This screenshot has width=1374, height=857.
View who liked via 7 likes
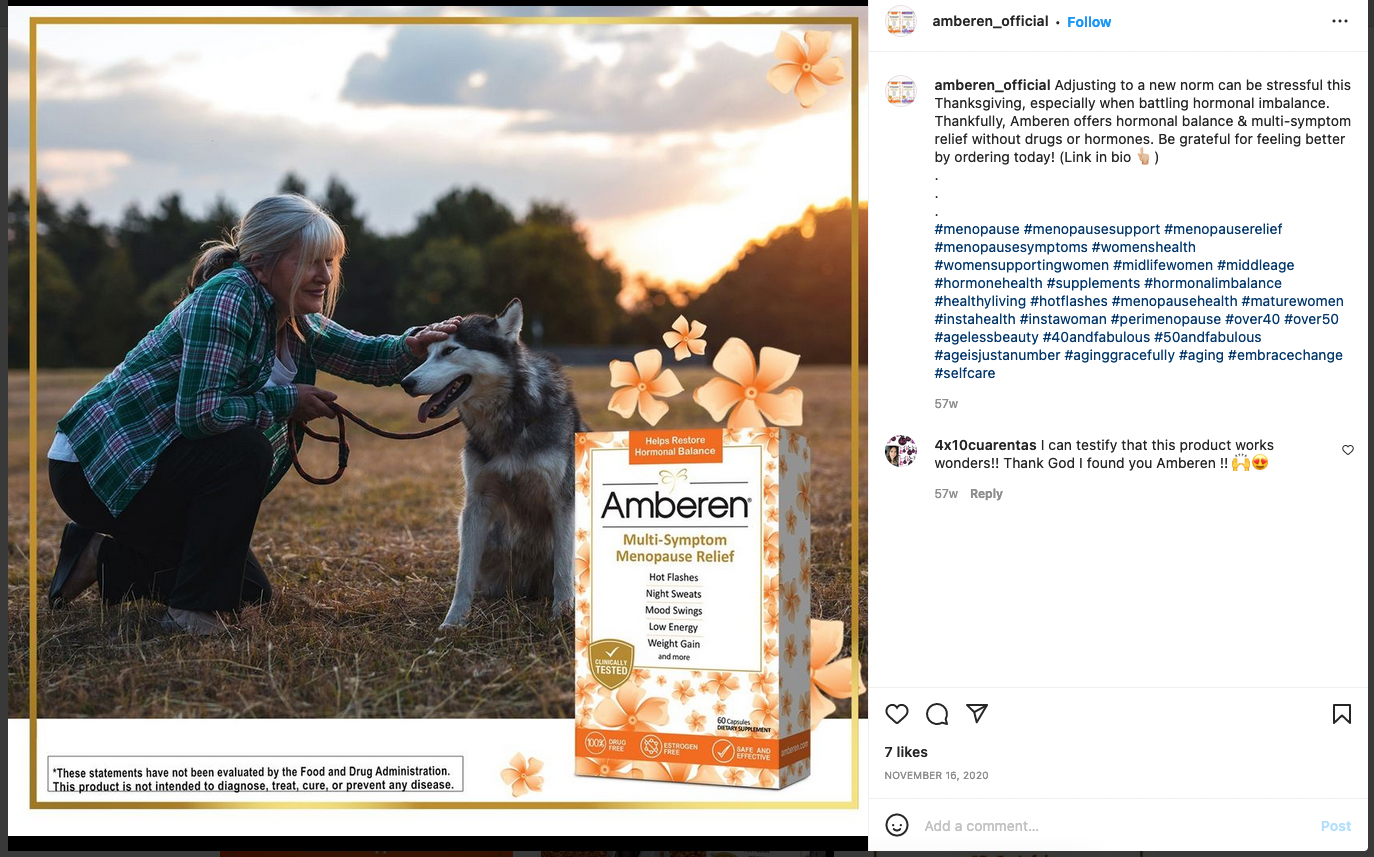[906, 752]
